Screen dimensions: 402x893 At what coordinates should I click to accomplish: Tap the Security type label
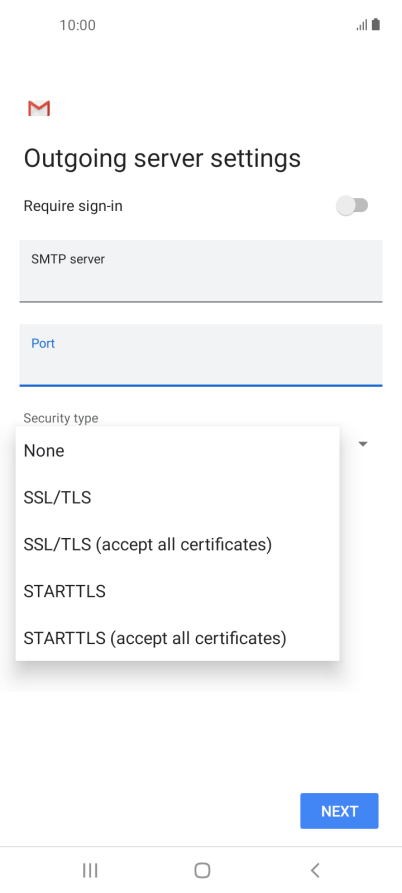tap(61, 418)
